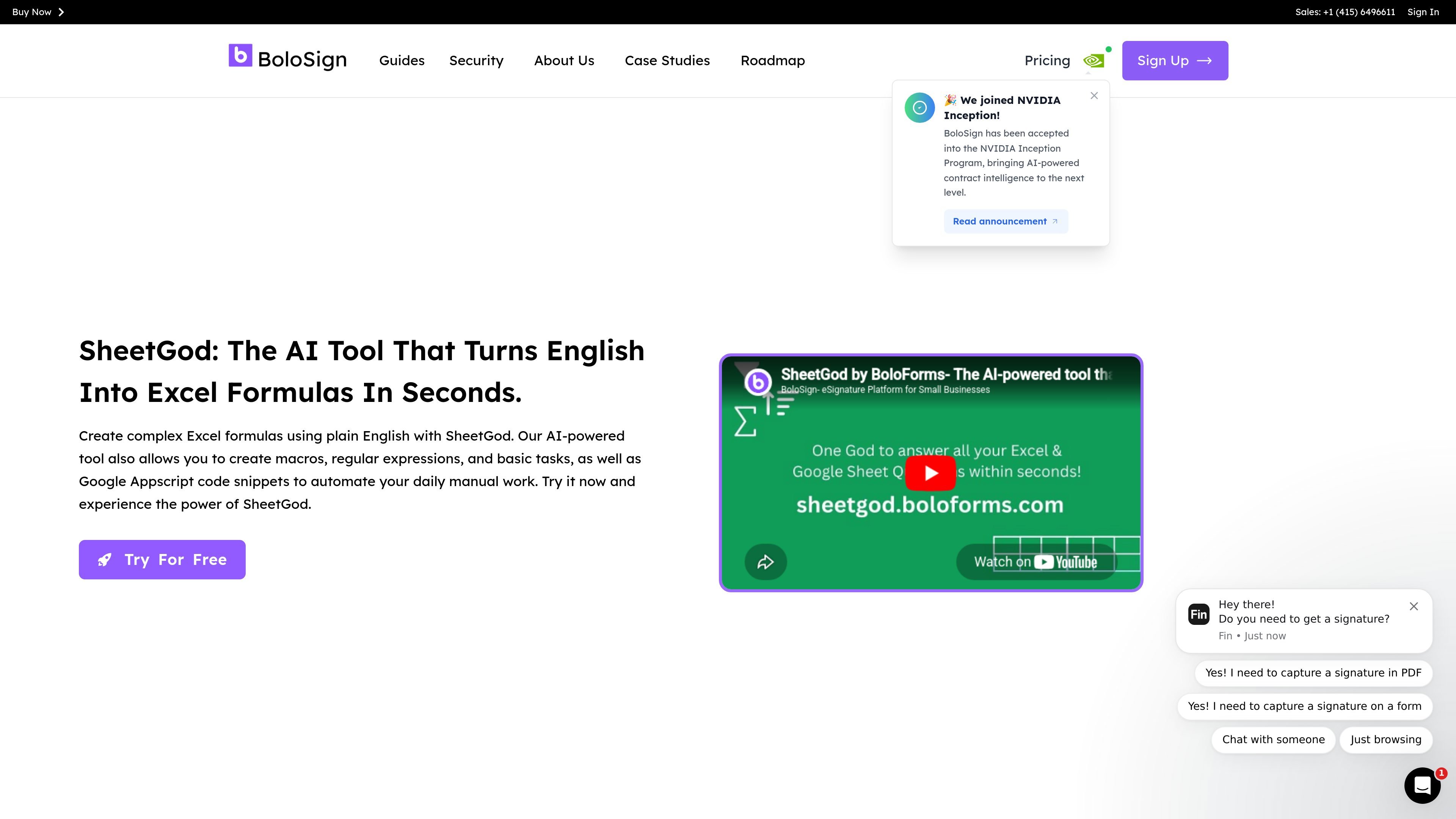Click the Buy Now link
Viewport: 1456px width, 819px height.
31,12
